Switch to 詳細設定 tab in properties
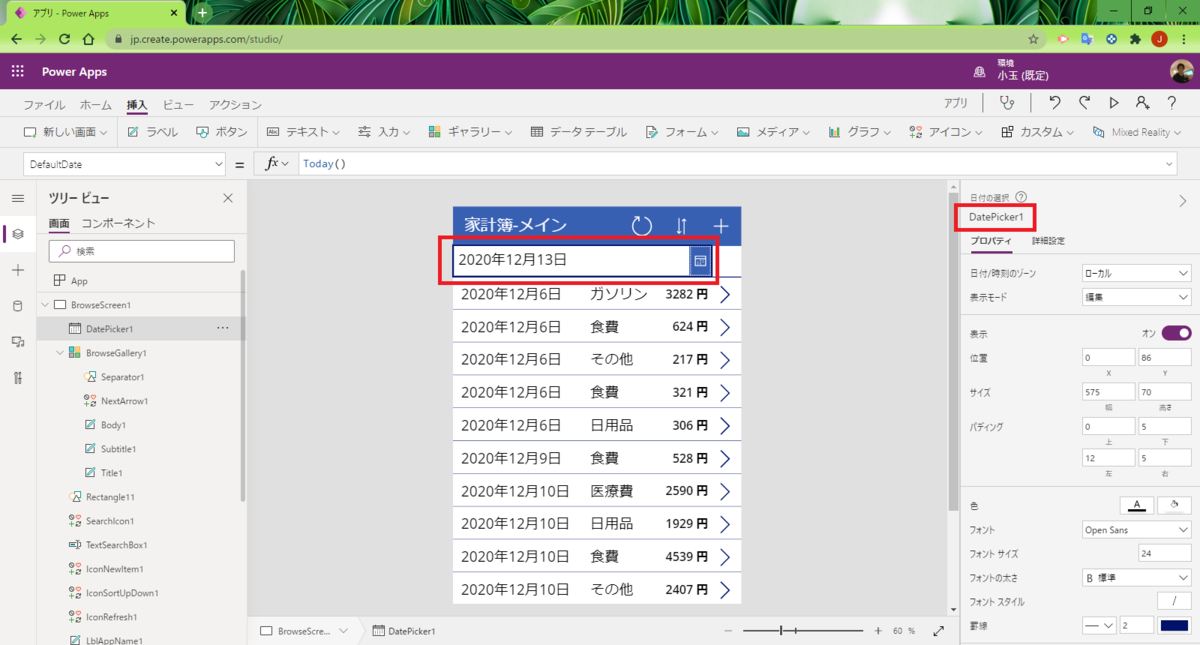Viewport: 1200px width, 645px height. coord(1048,241)
